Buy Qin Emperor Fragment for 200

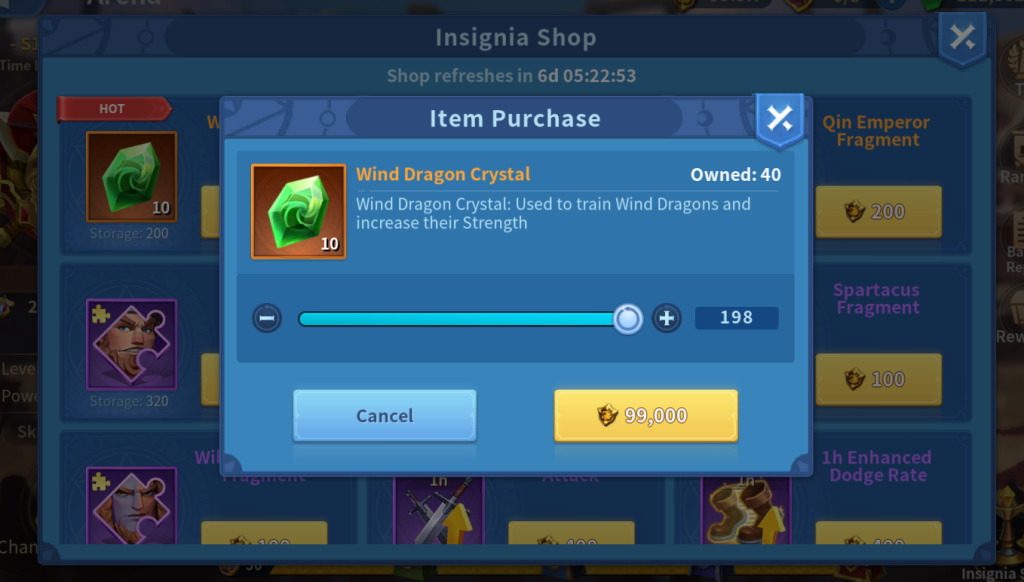tap(878, 211)
